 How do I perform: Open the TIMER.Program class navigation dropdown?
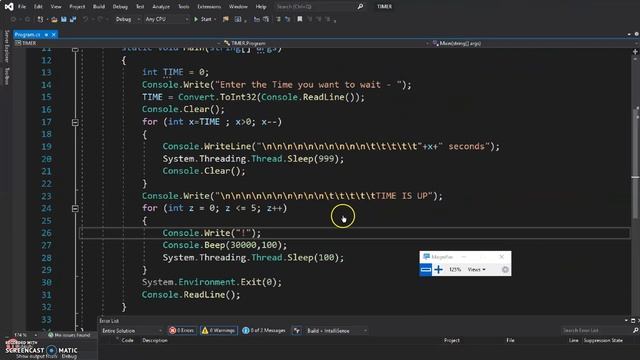coord(327,43)
